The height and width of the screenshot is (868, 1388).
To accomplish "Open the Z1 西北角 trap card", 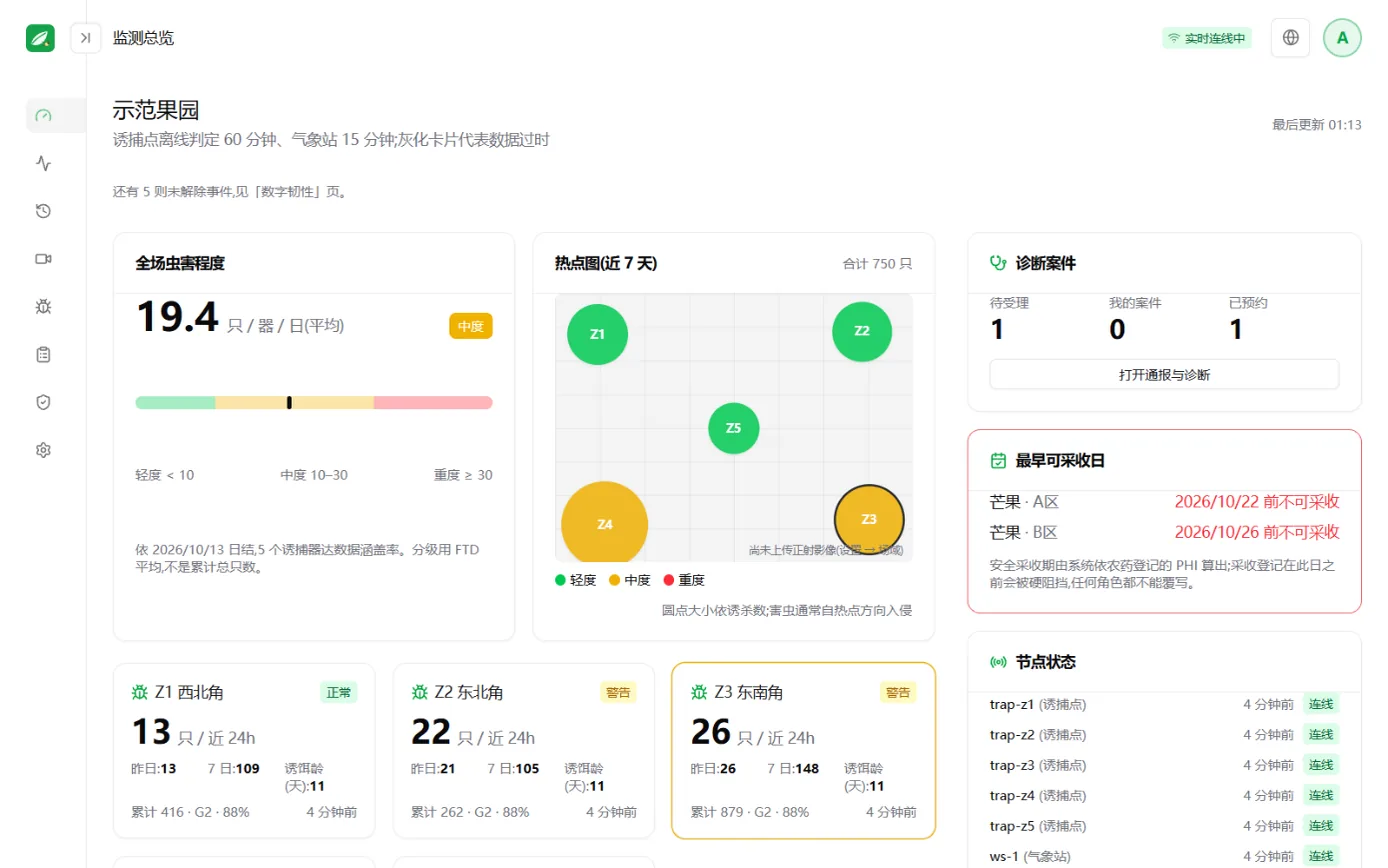I will point(244,750).
